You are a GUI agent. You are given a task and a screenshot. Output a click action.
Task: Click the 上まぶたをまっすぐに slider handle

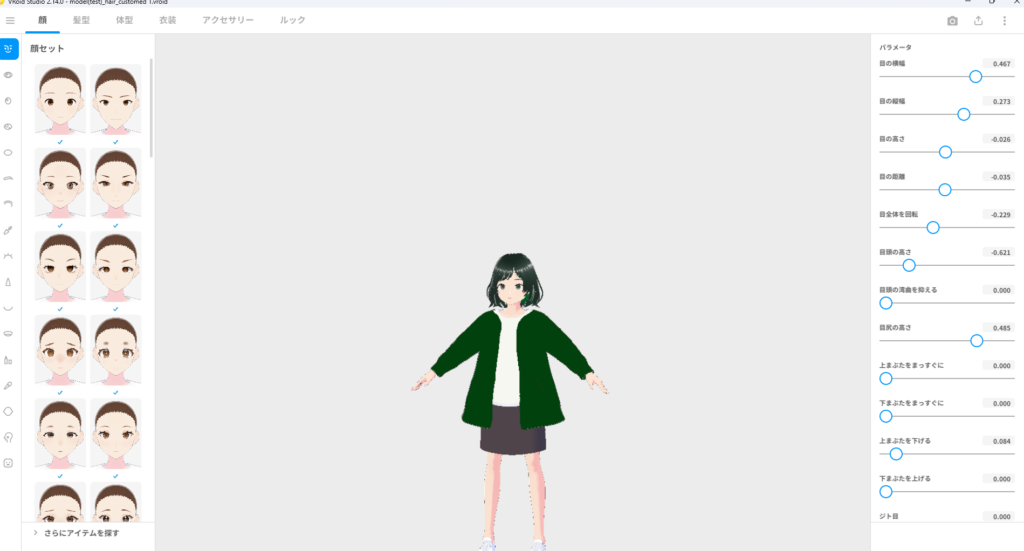pyautogui.click(x=886, y=379)
